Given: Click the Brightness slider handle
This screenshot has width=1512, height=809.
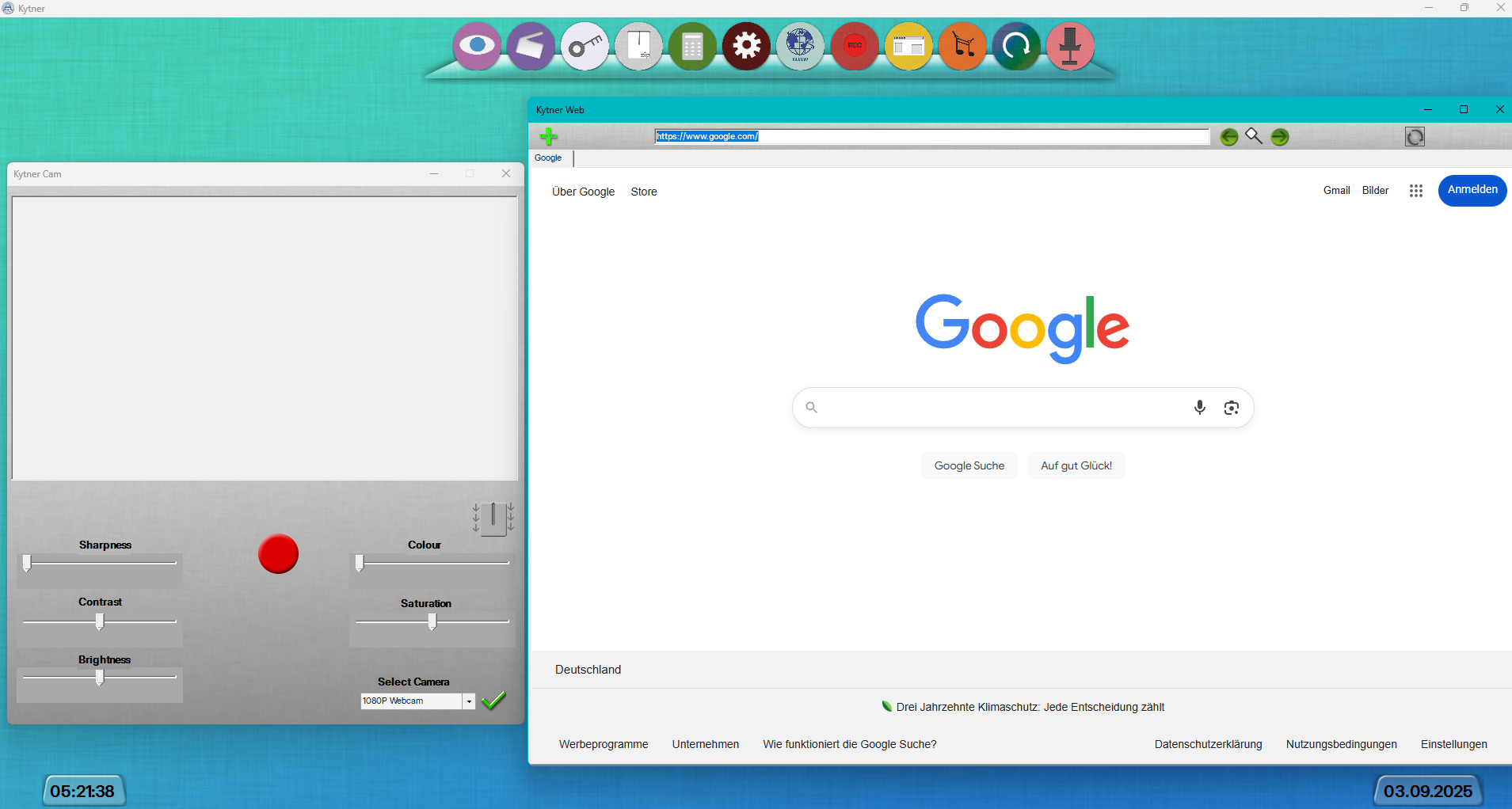Looking at the screenshot, I should 100,678.
